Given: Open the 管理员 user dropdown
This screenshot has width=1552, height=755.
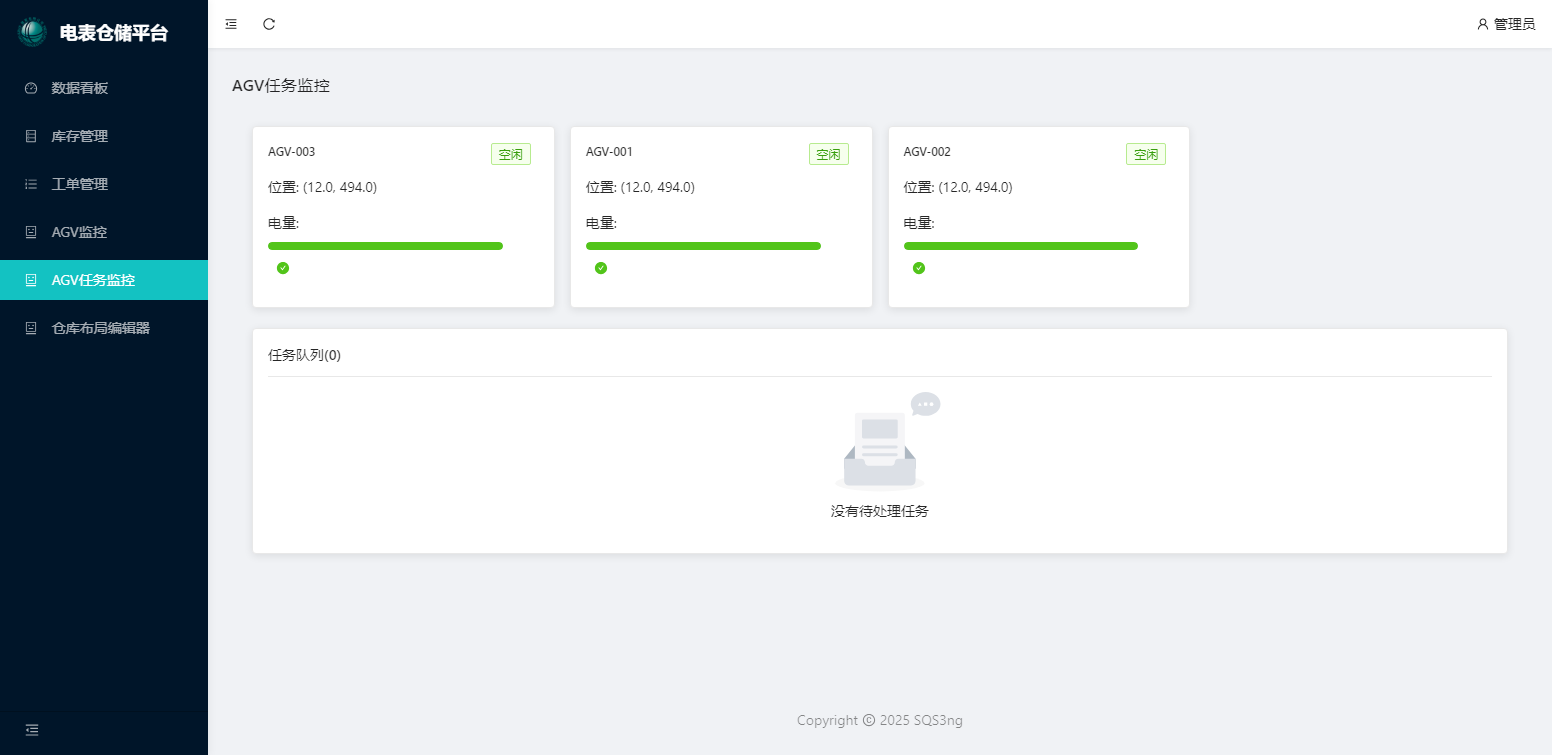Looking at the screenshot, I should tap(1505, 24).
